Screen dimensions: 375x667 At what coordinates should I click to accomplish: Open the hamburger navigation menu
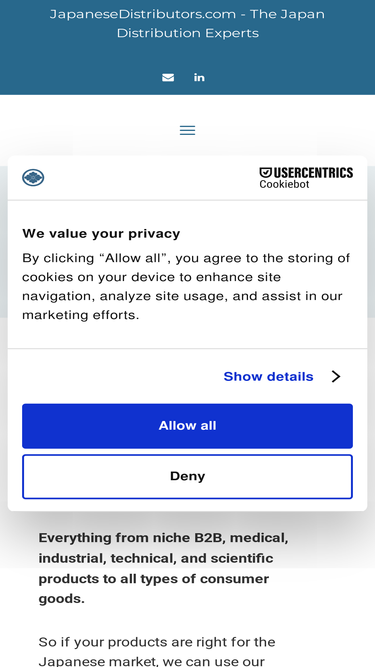(x=188, y=130)
